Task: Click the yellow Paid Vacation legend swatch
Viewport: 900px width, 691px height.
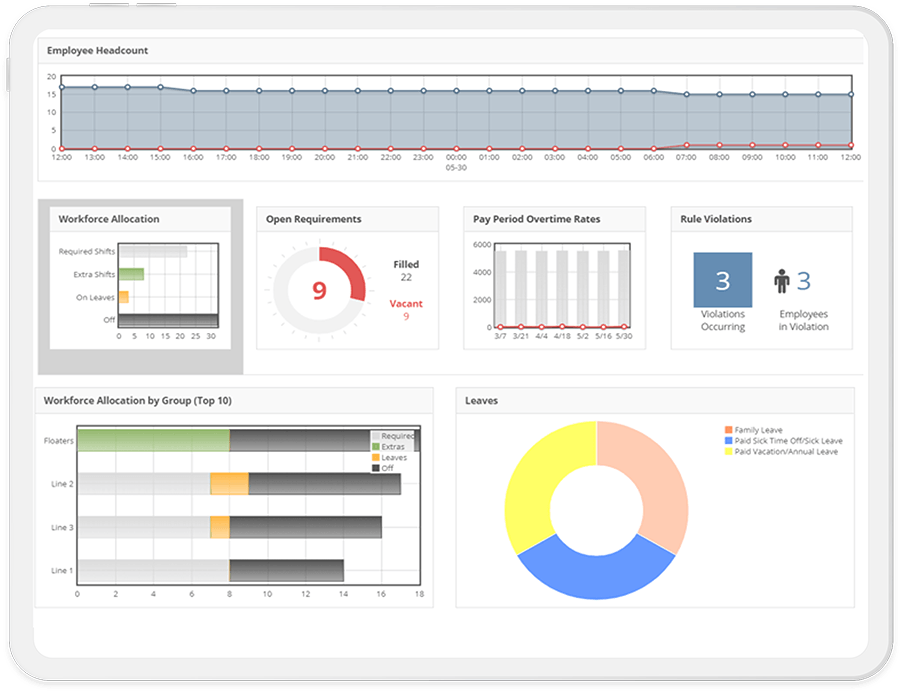Action: [728, 452]
